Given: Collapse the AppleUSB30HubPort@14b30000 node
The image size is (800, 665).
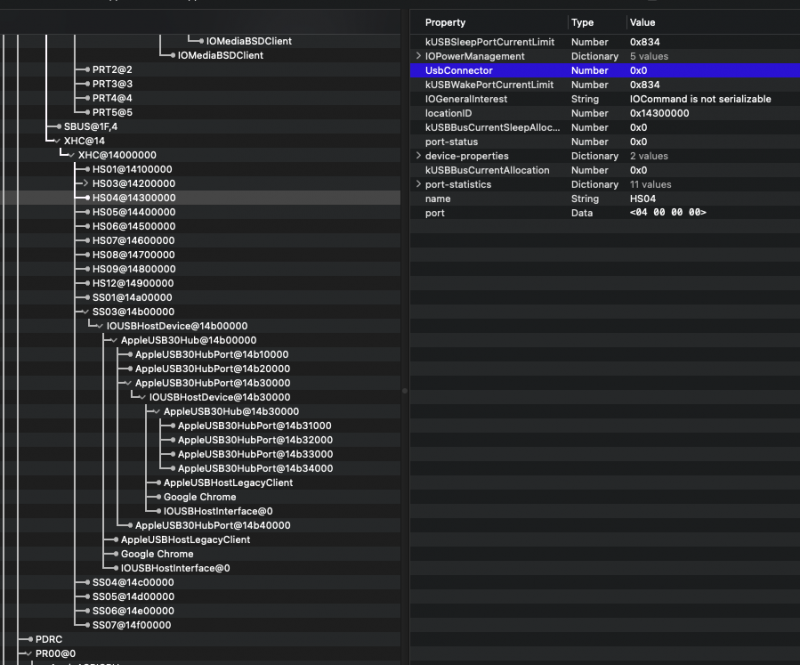Looking at the screenshot, I should pyautogui.click(x=127, y=383).
